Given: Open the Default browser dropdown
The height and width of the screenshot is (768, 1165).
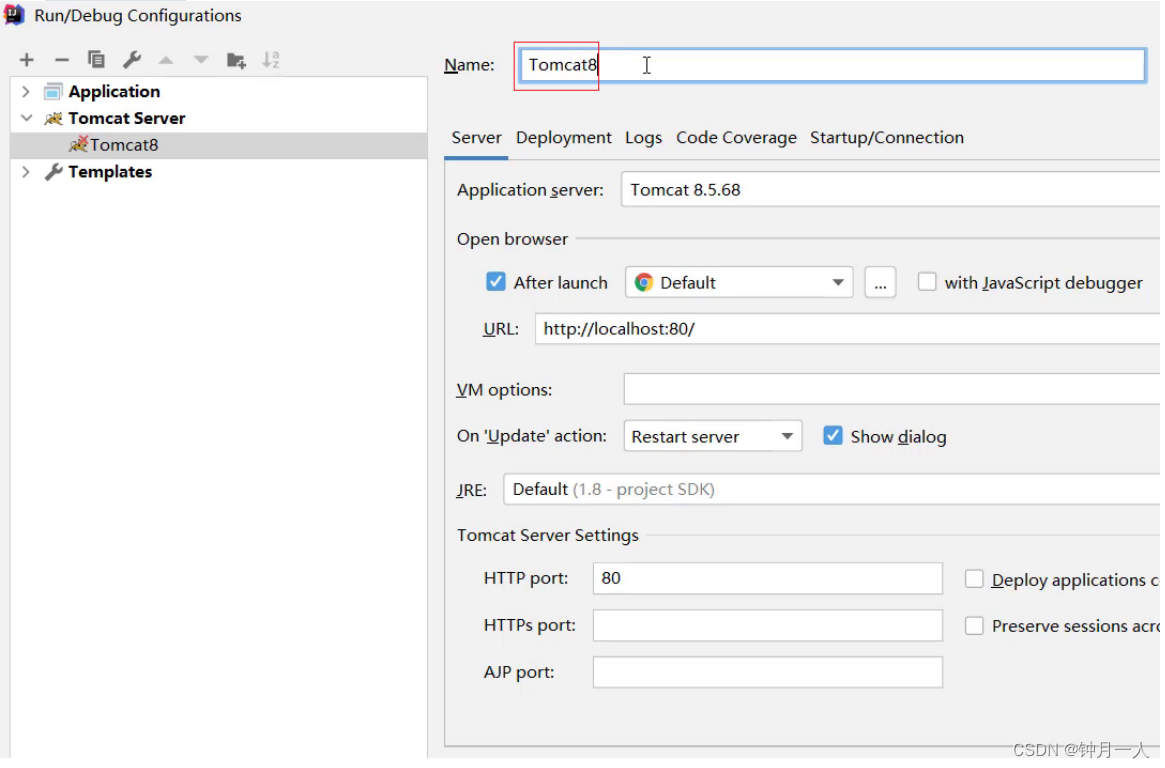Looking at the screenshot, I should [739, 283].
